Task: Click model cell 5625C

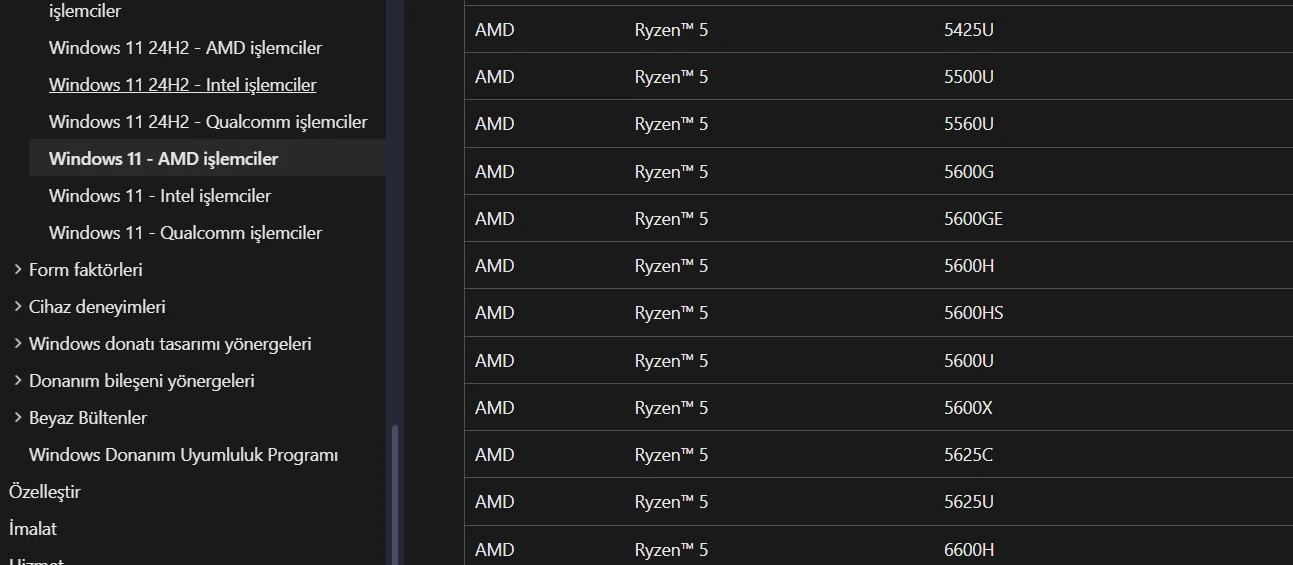Action: [968, 455]
